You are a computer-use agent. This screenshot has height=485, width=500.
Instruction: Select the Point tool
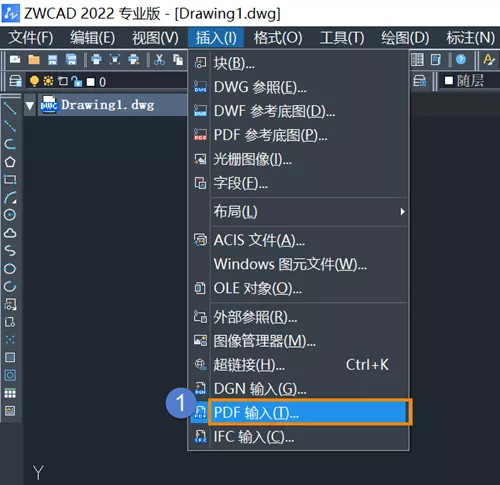point(10,340)
